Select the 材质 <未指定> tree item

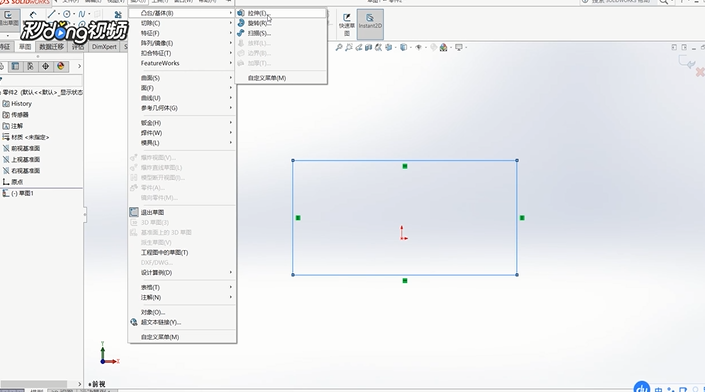pyautogui.click(x=26, y=137)
